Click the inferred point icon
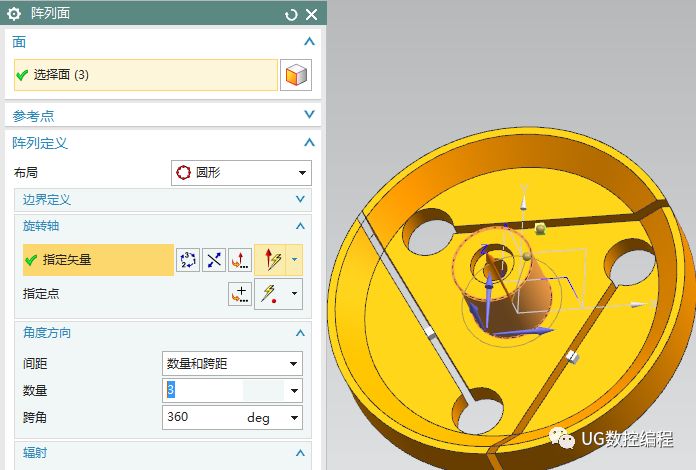The image size is (696, 470). coord(270,294)
